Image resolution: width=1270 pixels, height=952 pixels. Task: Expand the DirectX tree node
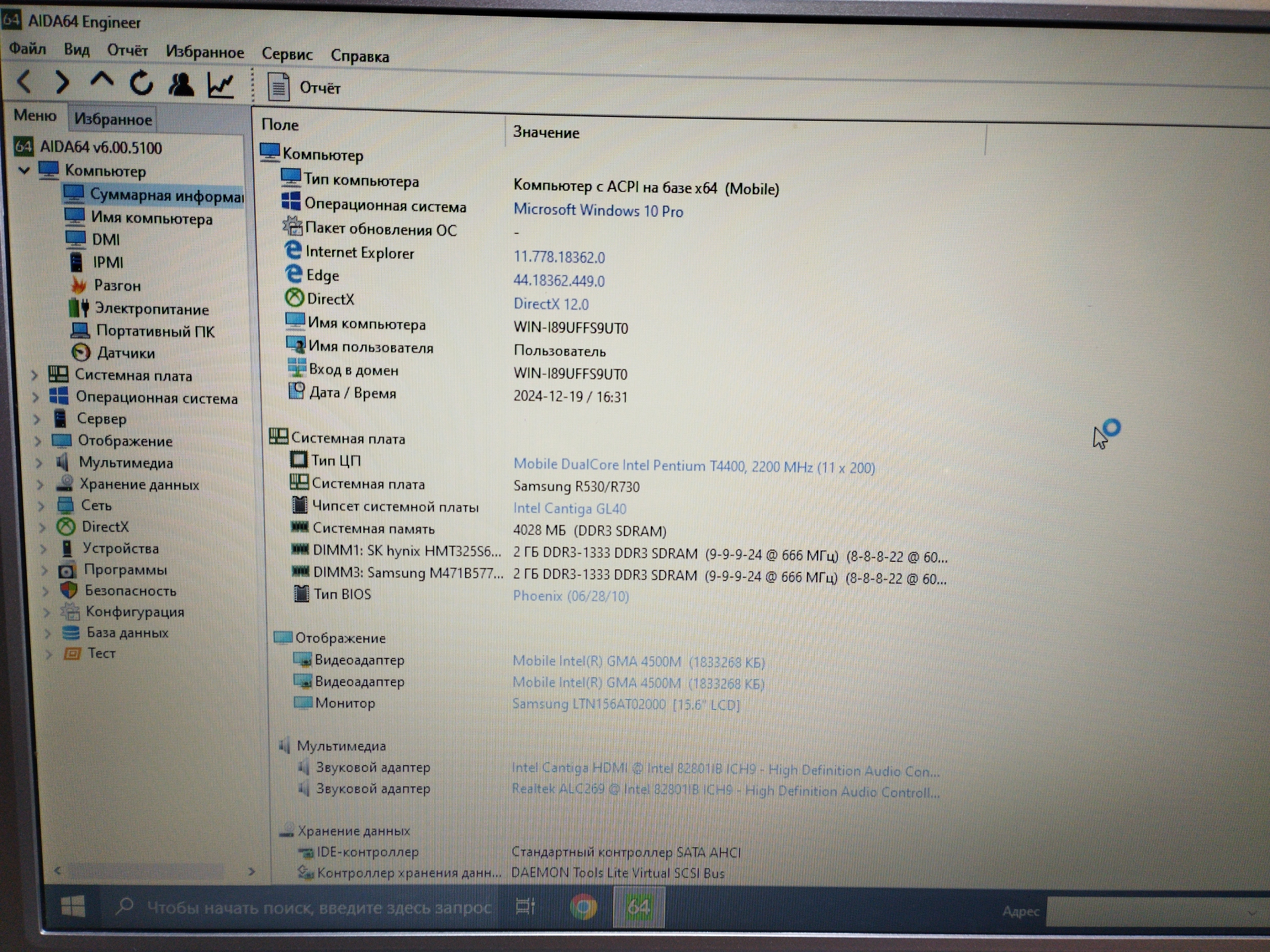click(42, 527)
